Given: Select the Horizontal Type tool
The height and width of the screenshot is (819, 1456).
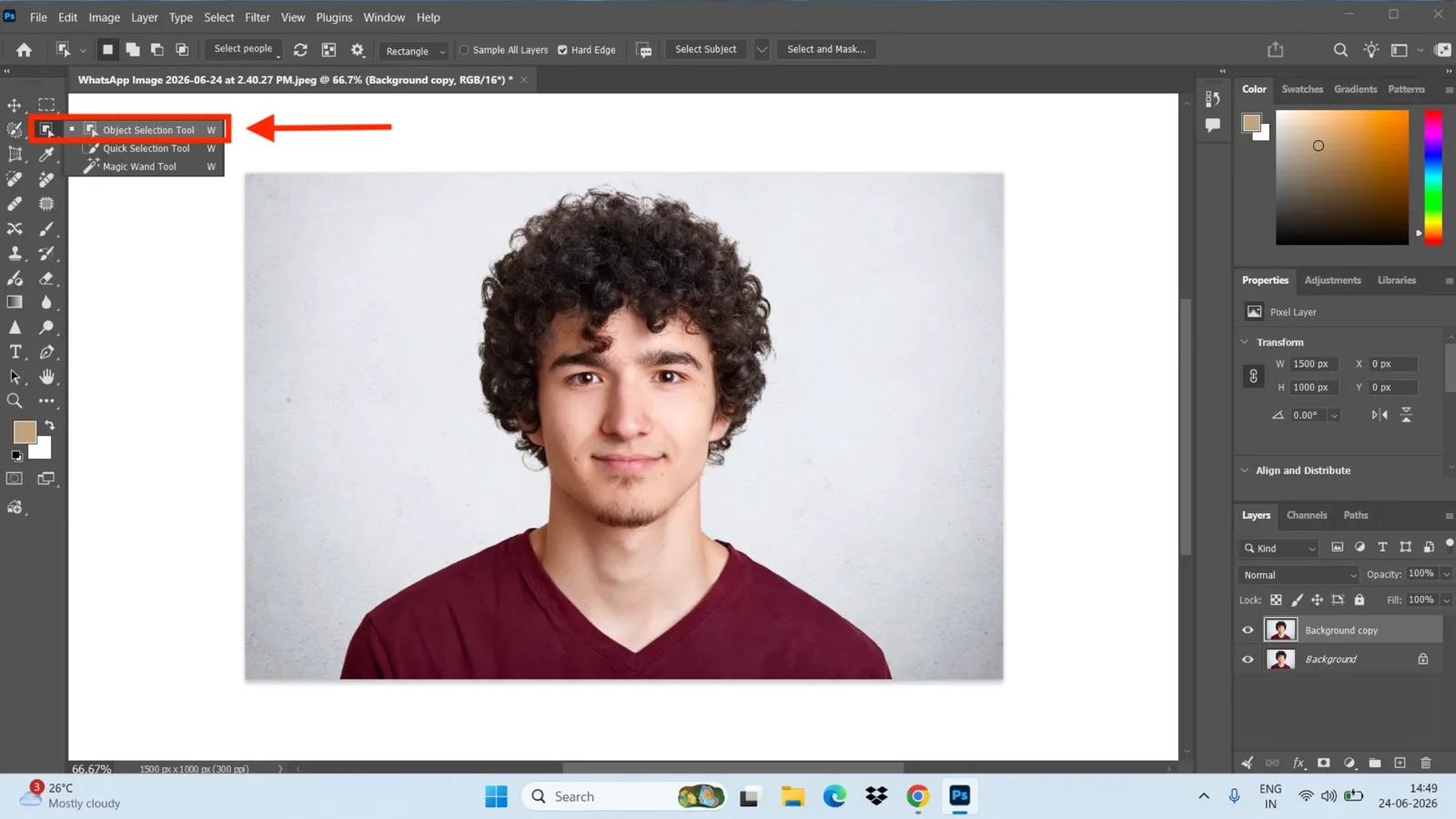Looking at the screenshot, I should coord(15,352).
